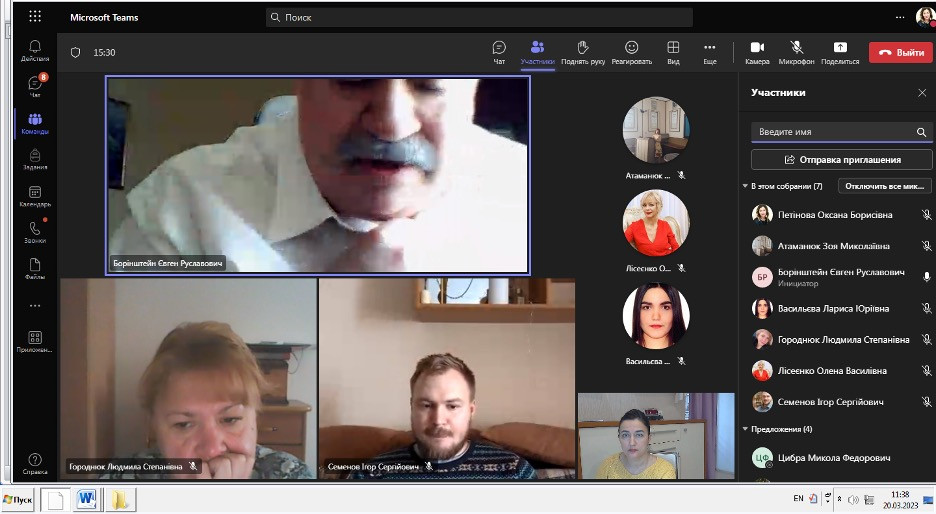
Task: Click self-view video thumbnail bottom right
Action: (x=656, y=436)
